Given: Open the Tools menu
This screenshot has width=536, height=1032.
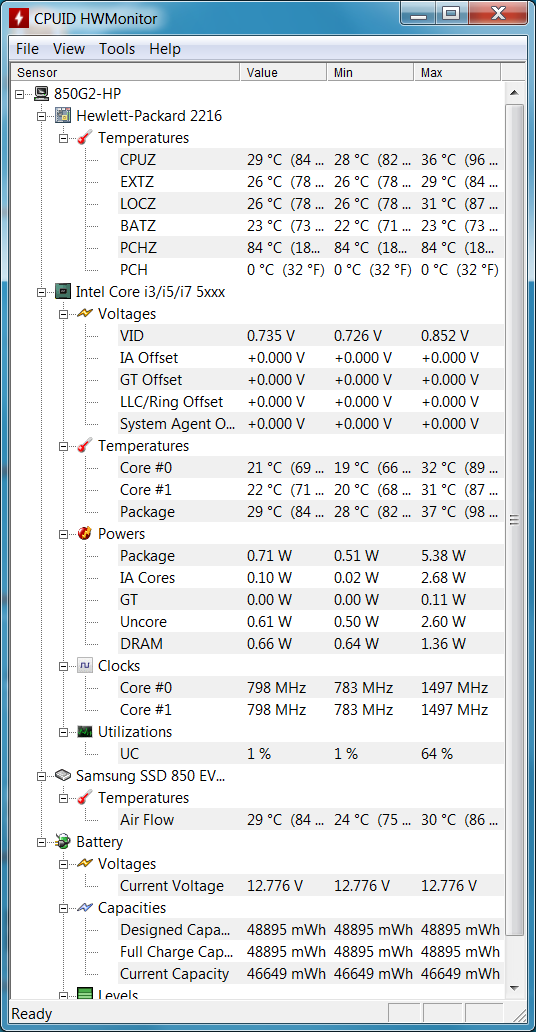Looking at the screenshot, I should coord(117,49).
